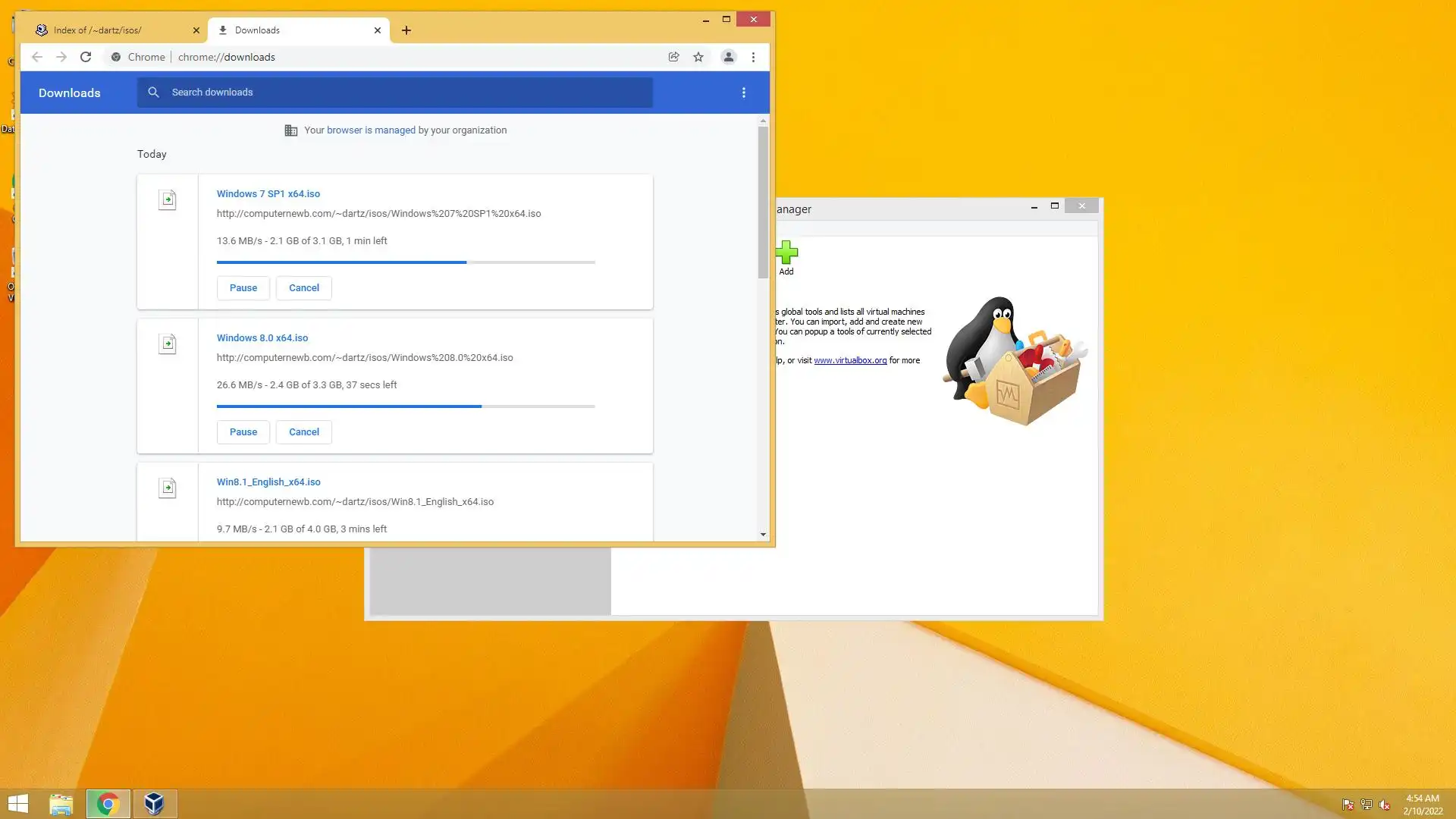Open a new browser tab
The width and height of the screenshot is (1456, 819).
(x=406, y=30)
